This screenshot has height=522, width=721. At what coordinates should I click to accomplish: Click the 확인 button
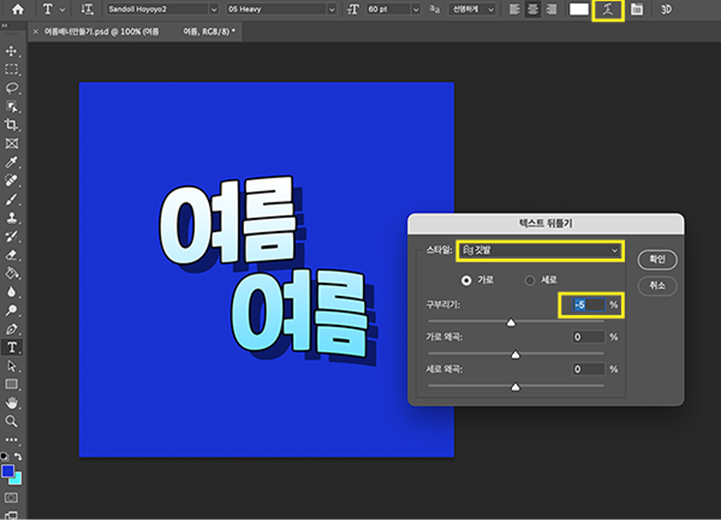coord(657,259)
